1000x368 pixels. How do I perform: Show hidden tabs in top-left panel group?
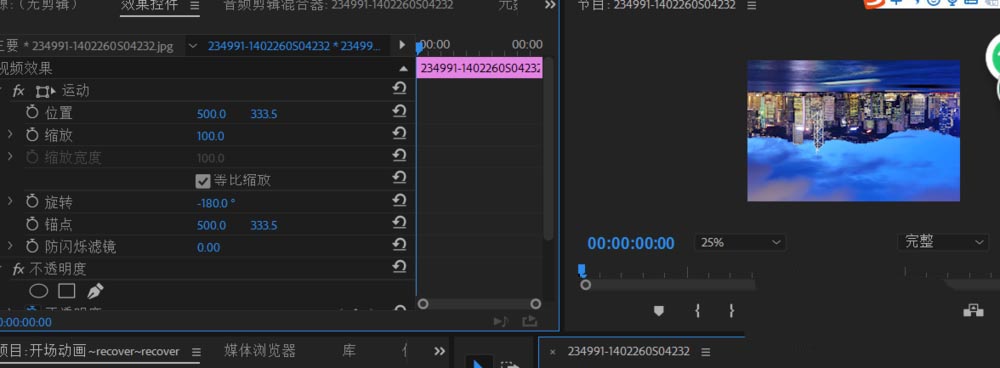(x=550, y=5)
